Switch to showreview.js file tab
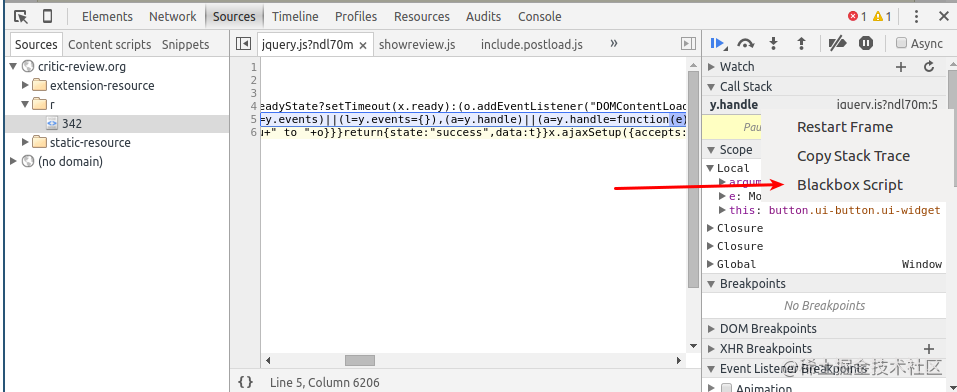Viewport: 957px width, 392px height. [x=417, y=45]
